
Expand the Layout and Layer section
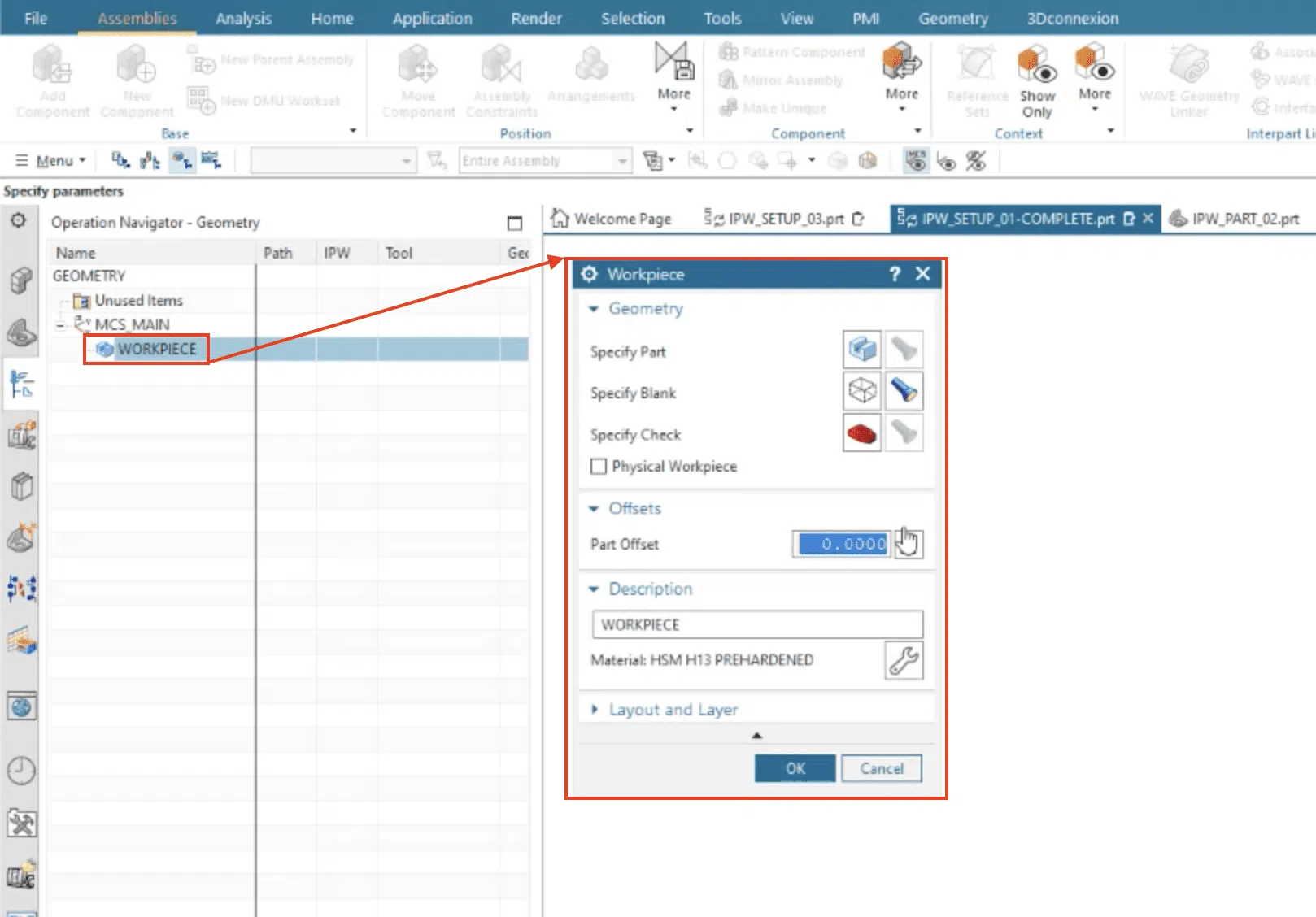pos(595,710)
